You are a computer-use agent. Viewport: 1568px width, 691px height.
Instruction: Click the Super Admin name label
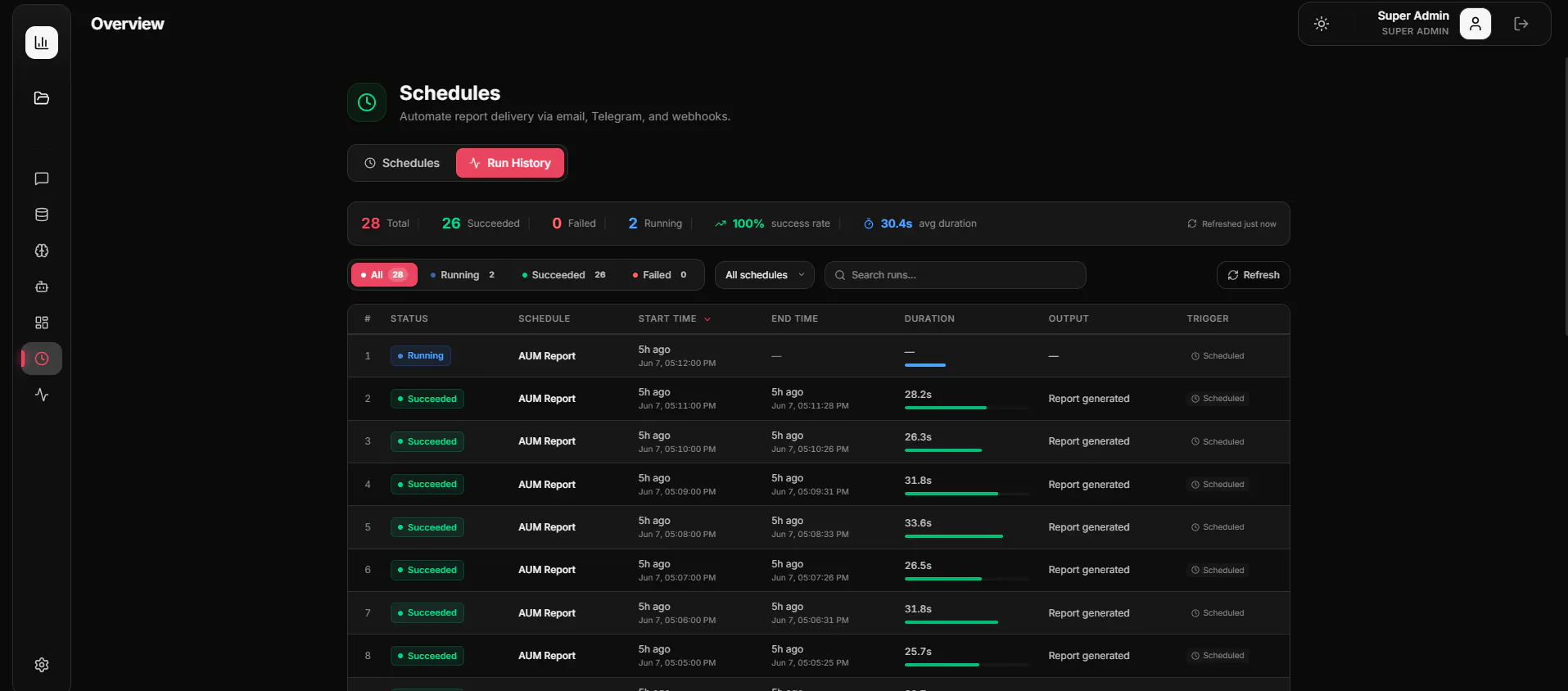coord(1413,16)
